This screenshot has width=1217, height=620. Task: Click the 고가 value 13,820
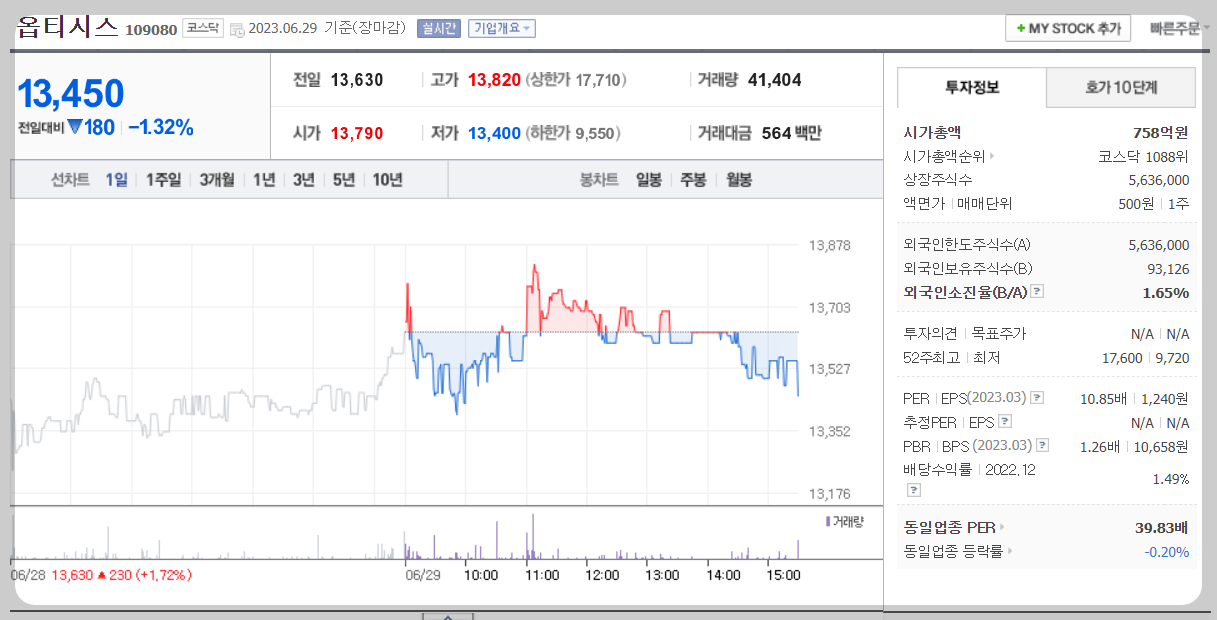pyautogui.click(x=495, y=80)
